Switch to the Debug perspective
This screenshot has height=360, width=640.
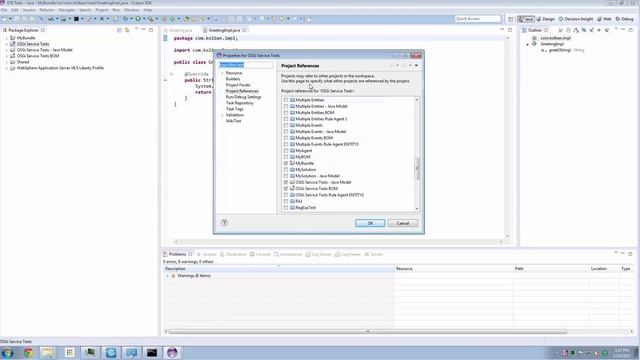624,19
